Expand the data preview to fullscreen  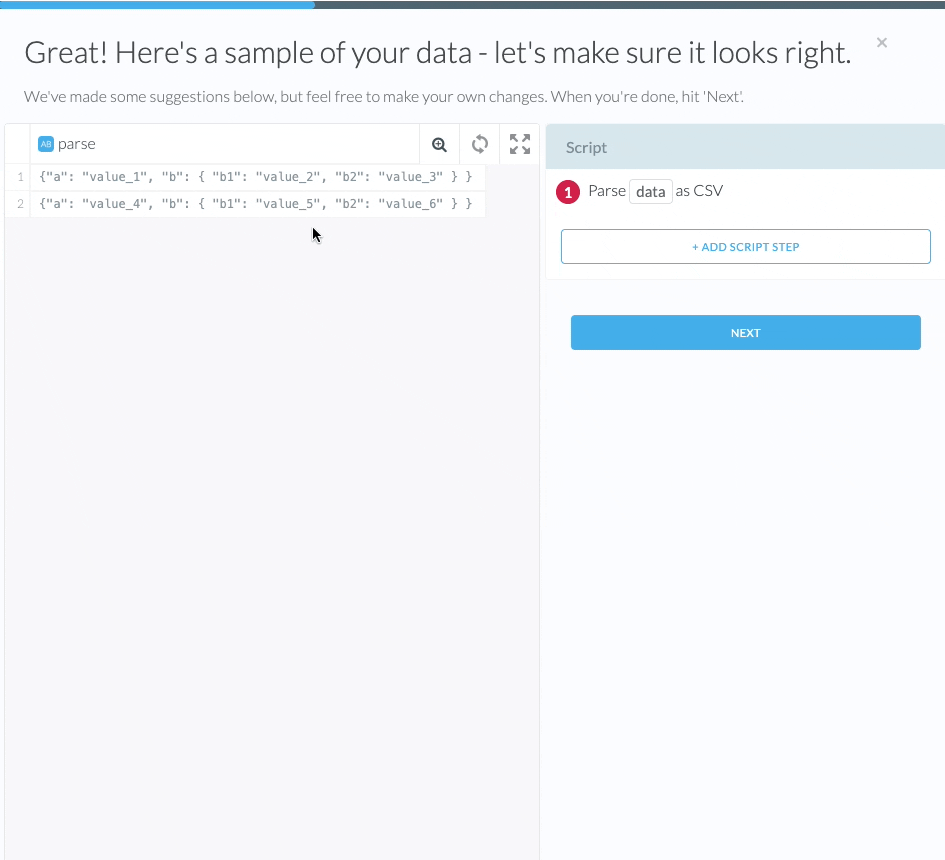519,144
